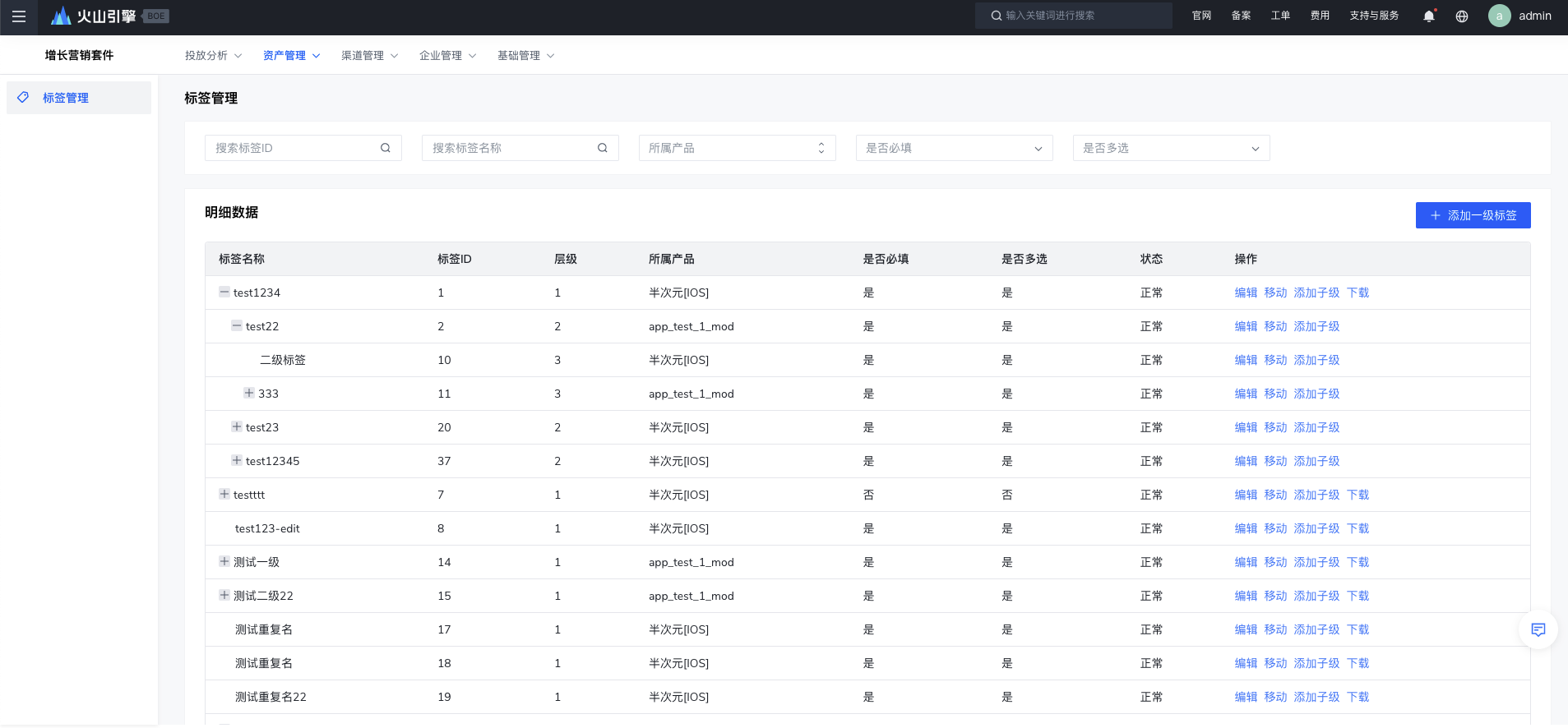1568x728 pixels.
Task: Focus the top keyword search box
Action: coord(1073,16)
